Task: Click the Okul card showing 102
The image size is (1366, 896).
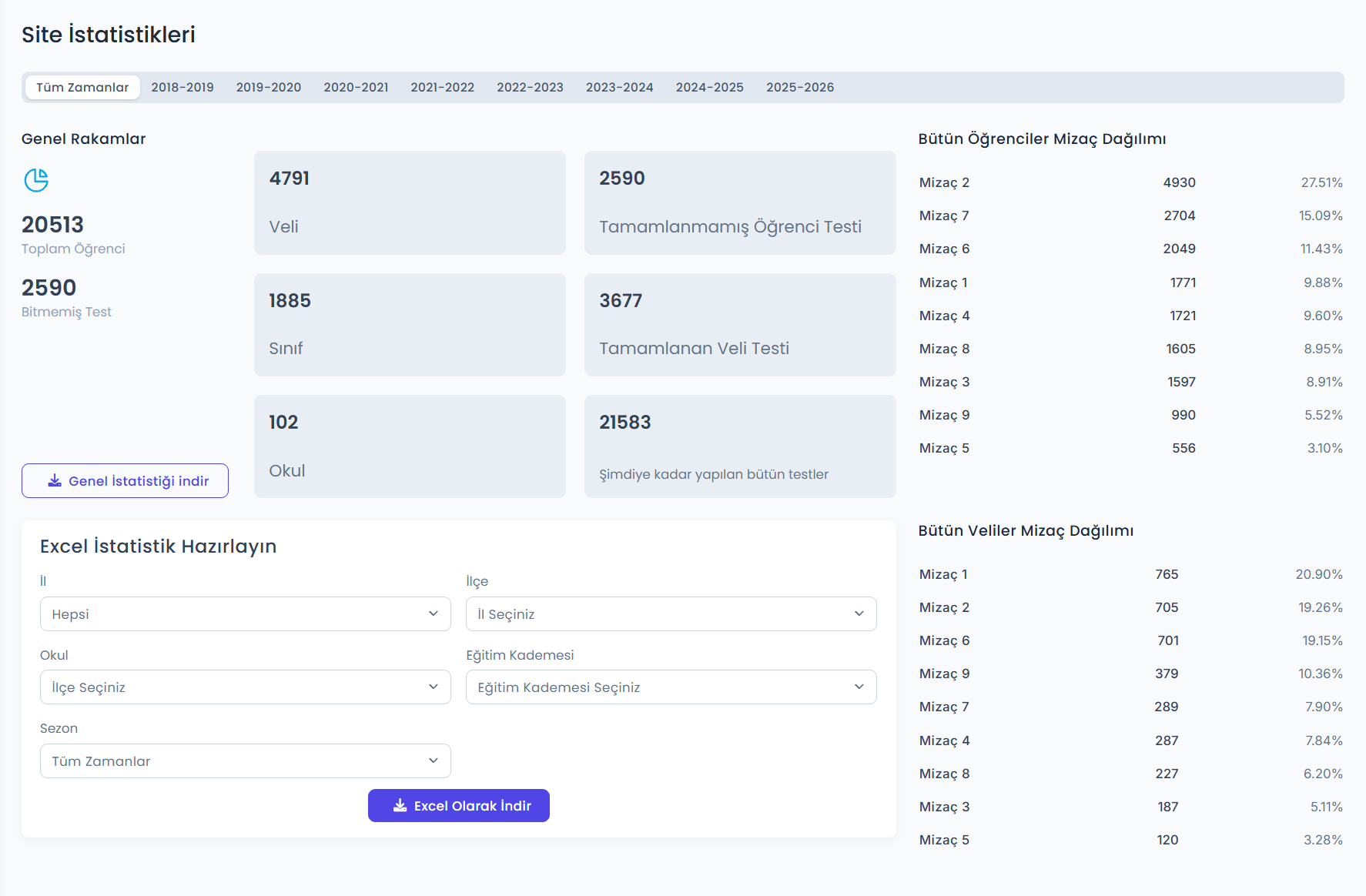Action: coord(410,446)
